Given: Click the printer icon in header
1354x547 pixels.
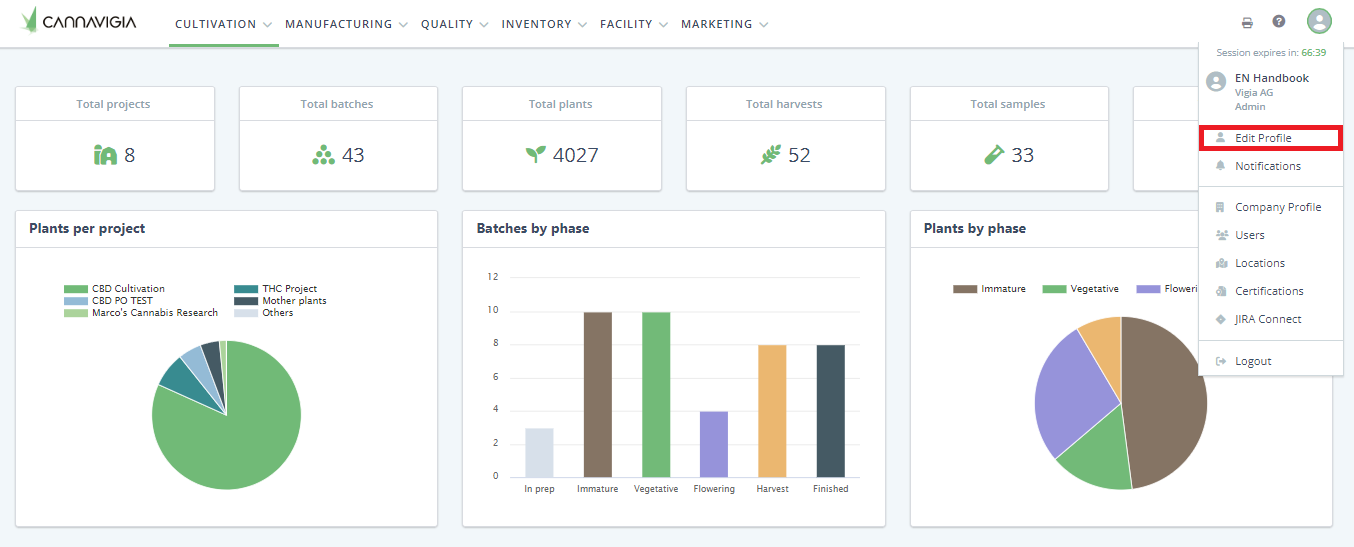Looking at the screenshot, I should click(x=1247, y=23).
